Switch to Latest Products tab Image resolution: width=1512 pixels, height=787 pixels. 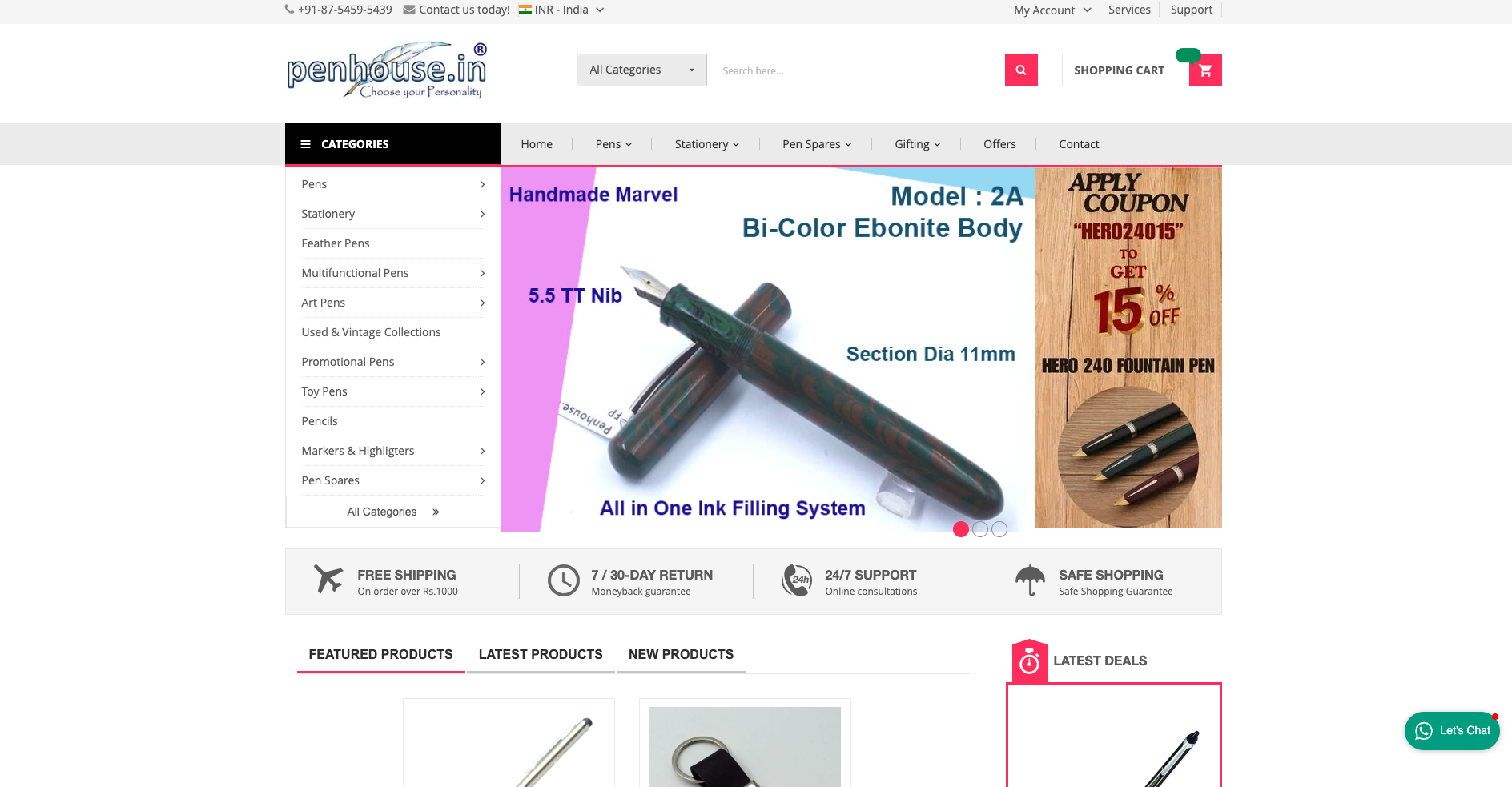(541, 655)
